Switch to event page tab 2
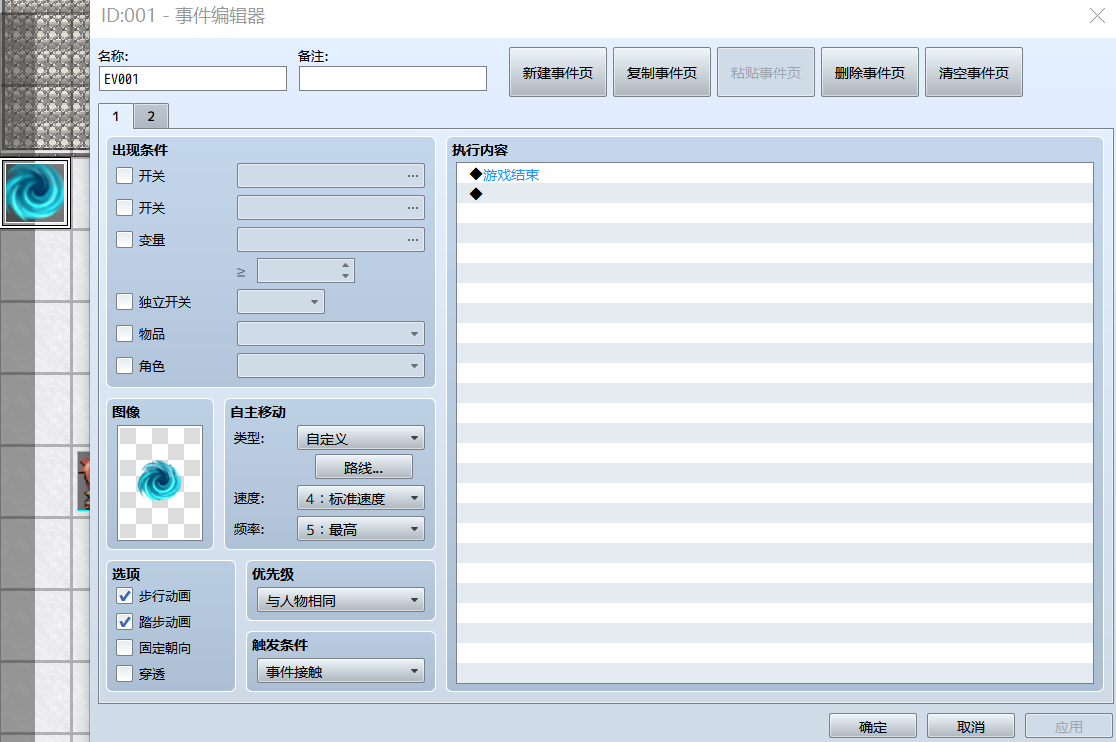 (151, 116)
